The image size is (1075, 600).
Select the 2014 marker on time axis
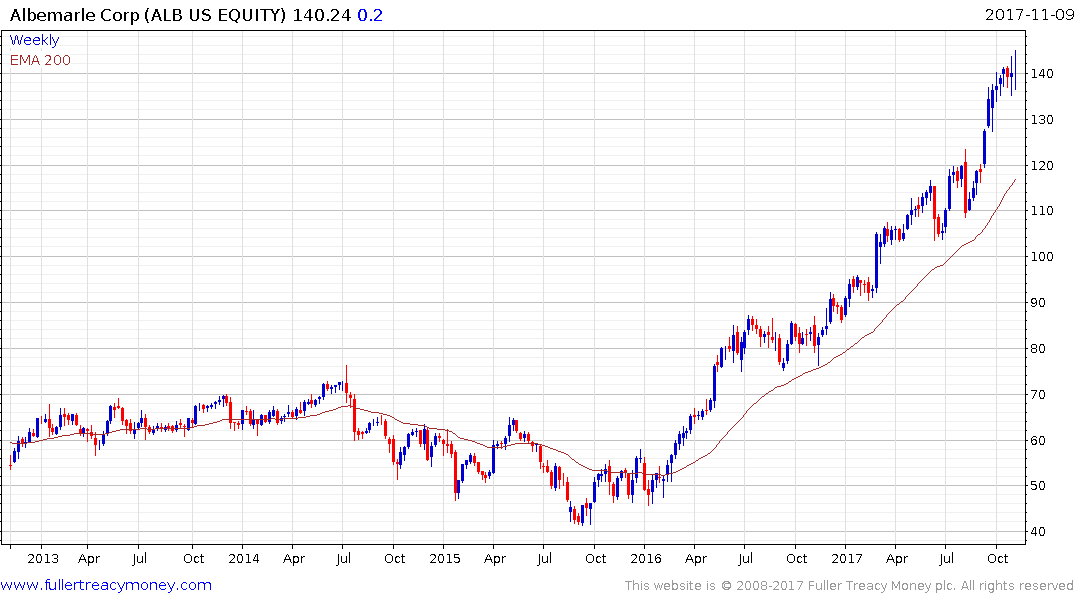[x=243, y=559]
